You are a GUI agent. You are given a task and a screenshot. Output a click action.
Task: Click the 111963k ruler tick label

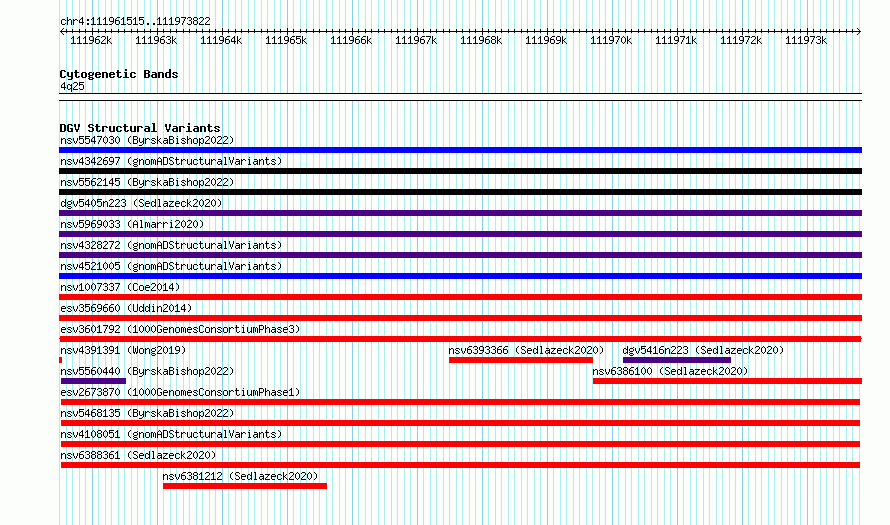tap(156, 41)
